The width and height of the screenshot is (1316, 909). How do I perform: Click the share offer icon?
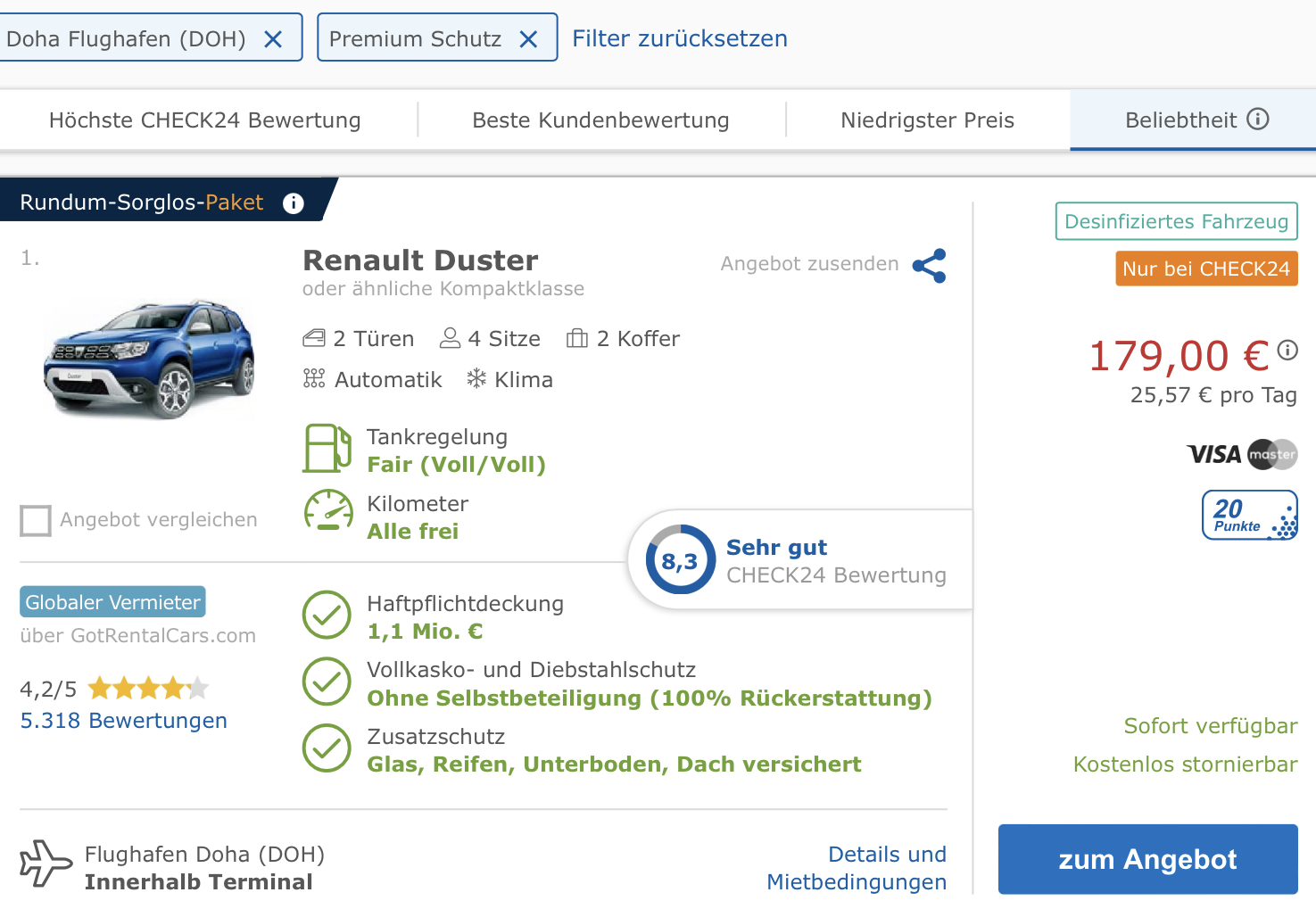click(929, 266)
